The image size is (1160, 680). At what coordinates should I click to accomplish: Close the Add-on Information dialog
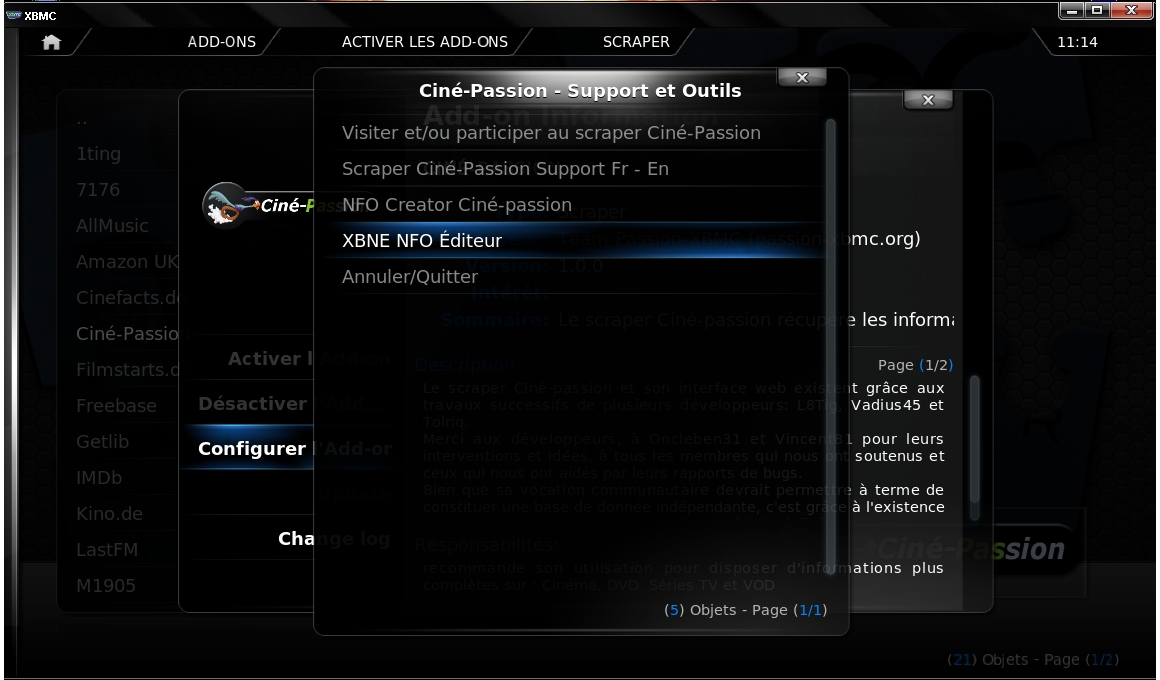coord(928,100)
